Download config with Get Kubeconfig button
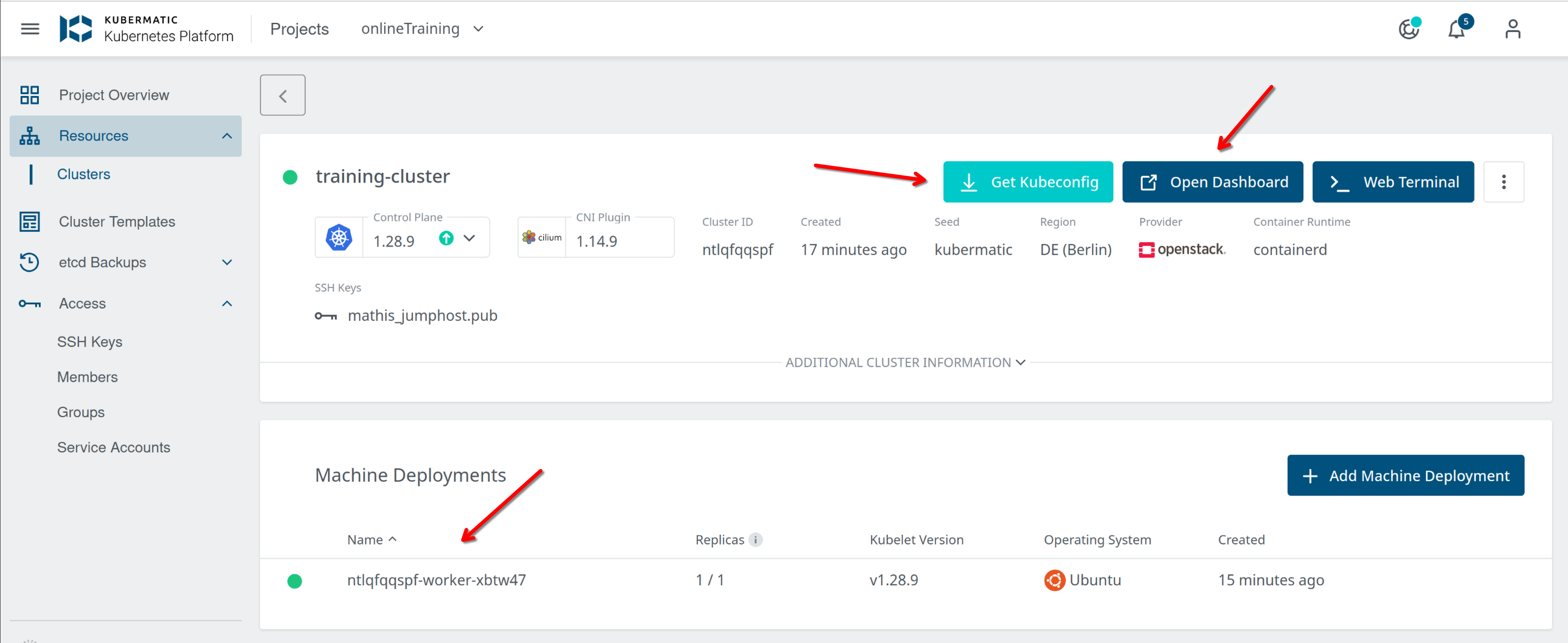Viewport: 1568px width, 643px height. tap(1028, 182)
